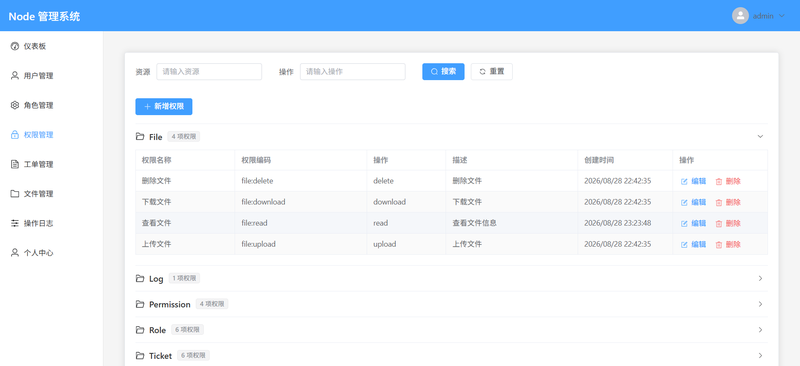
Task: Click the 新增权限 button
Action: tap(164, 107)
